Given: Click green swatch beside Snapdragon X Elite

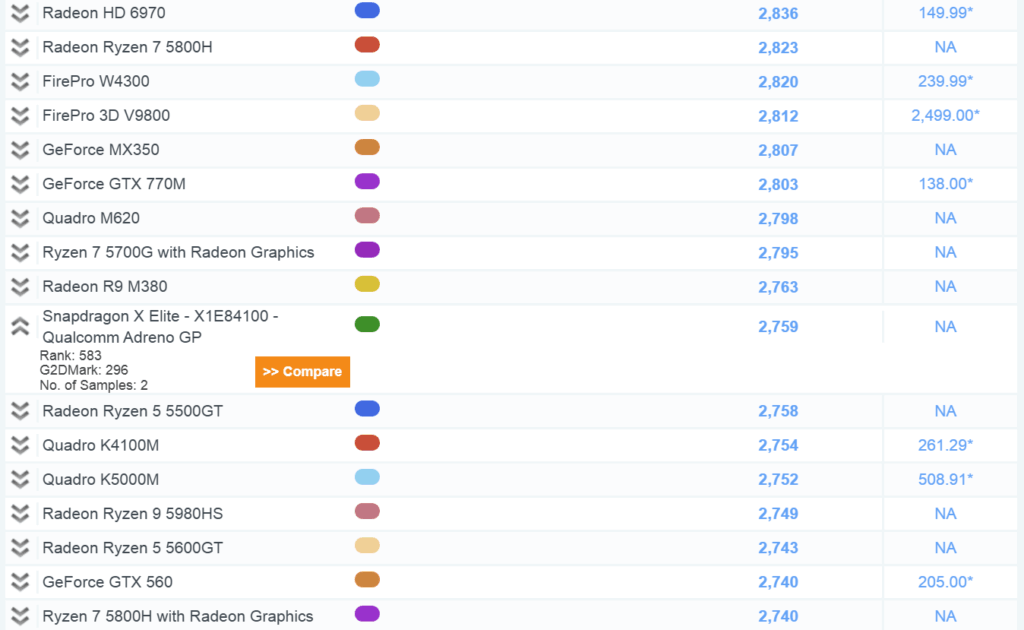Looking at the screenshot, I should point(367,324).
